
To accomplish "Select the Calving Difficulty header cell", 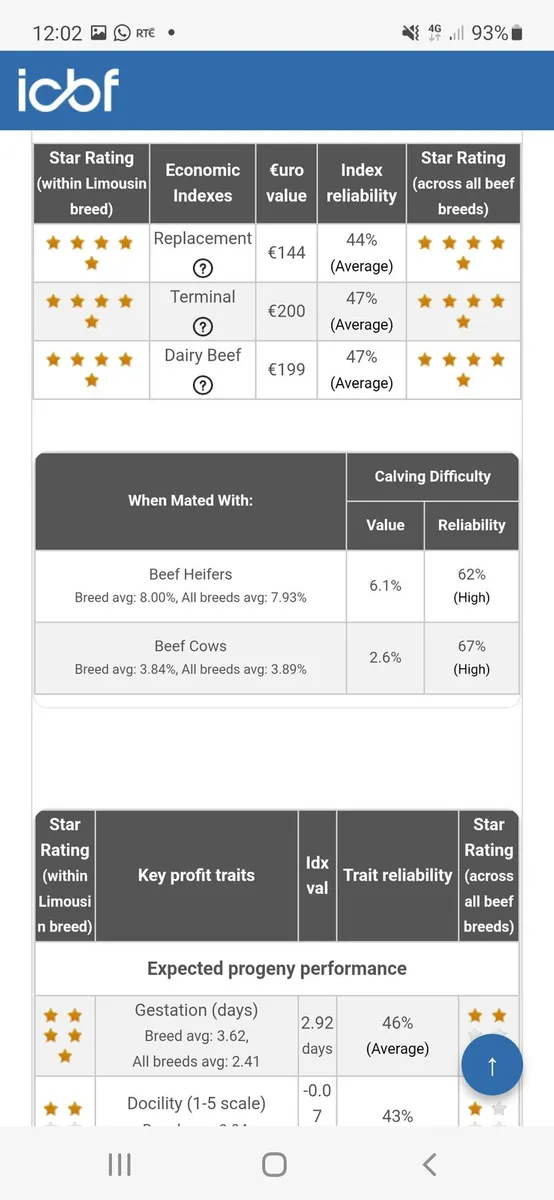I will [x=433, y=477].
